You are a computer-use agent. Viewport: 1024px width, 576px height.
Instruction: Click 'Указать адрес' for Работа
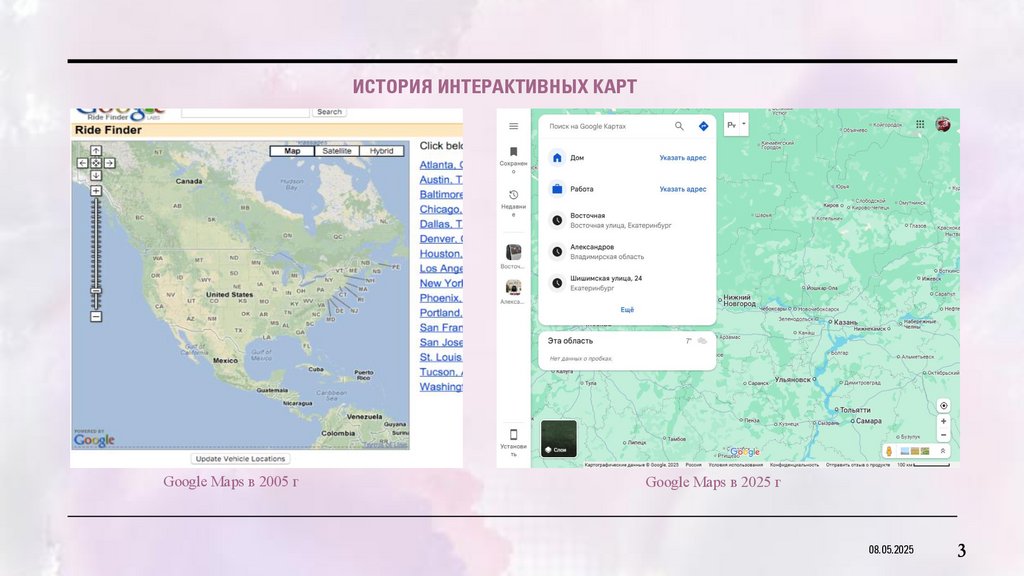(682, 189)
